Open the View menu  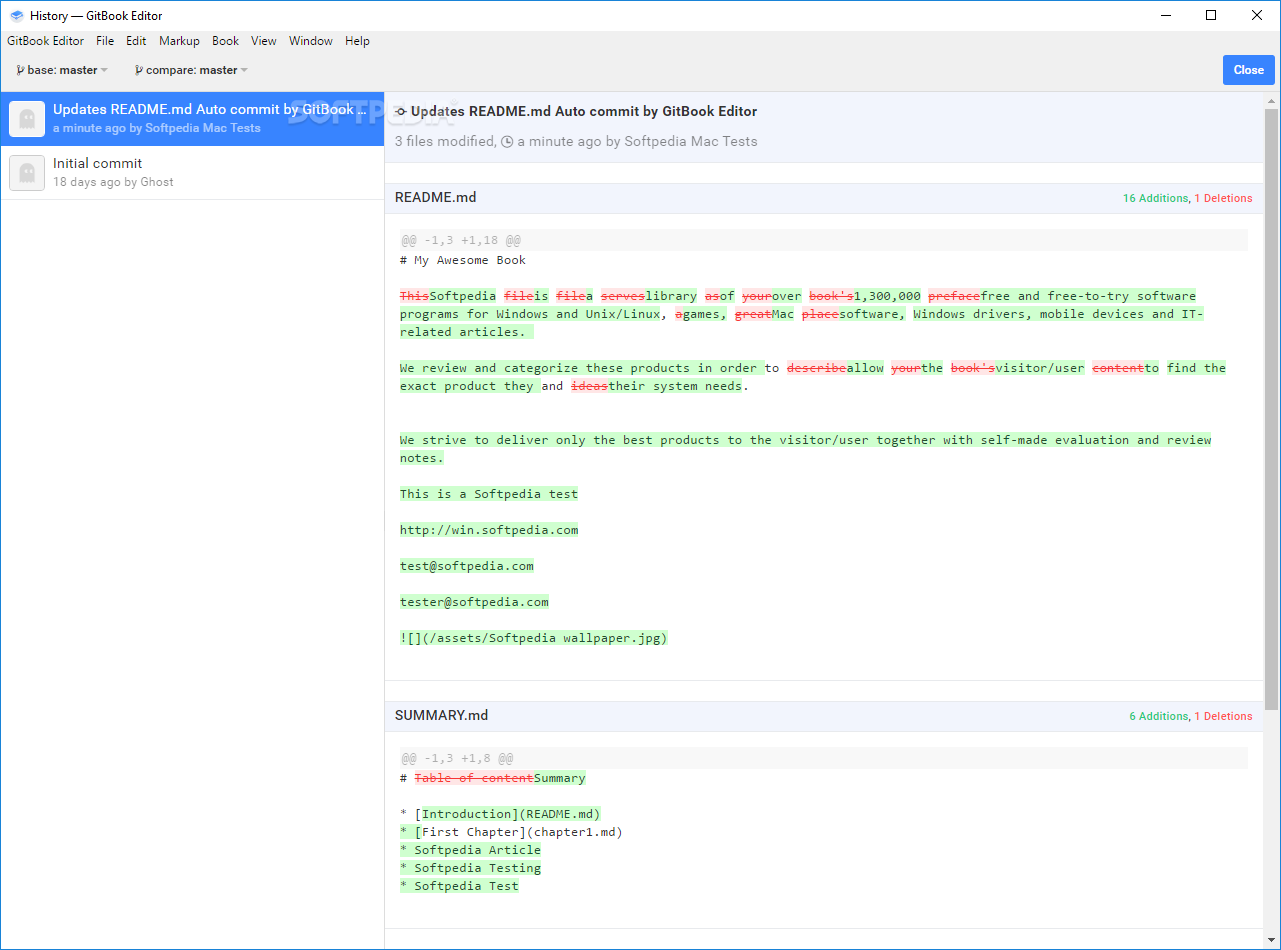pyautogui.click(x=264, y=41)
